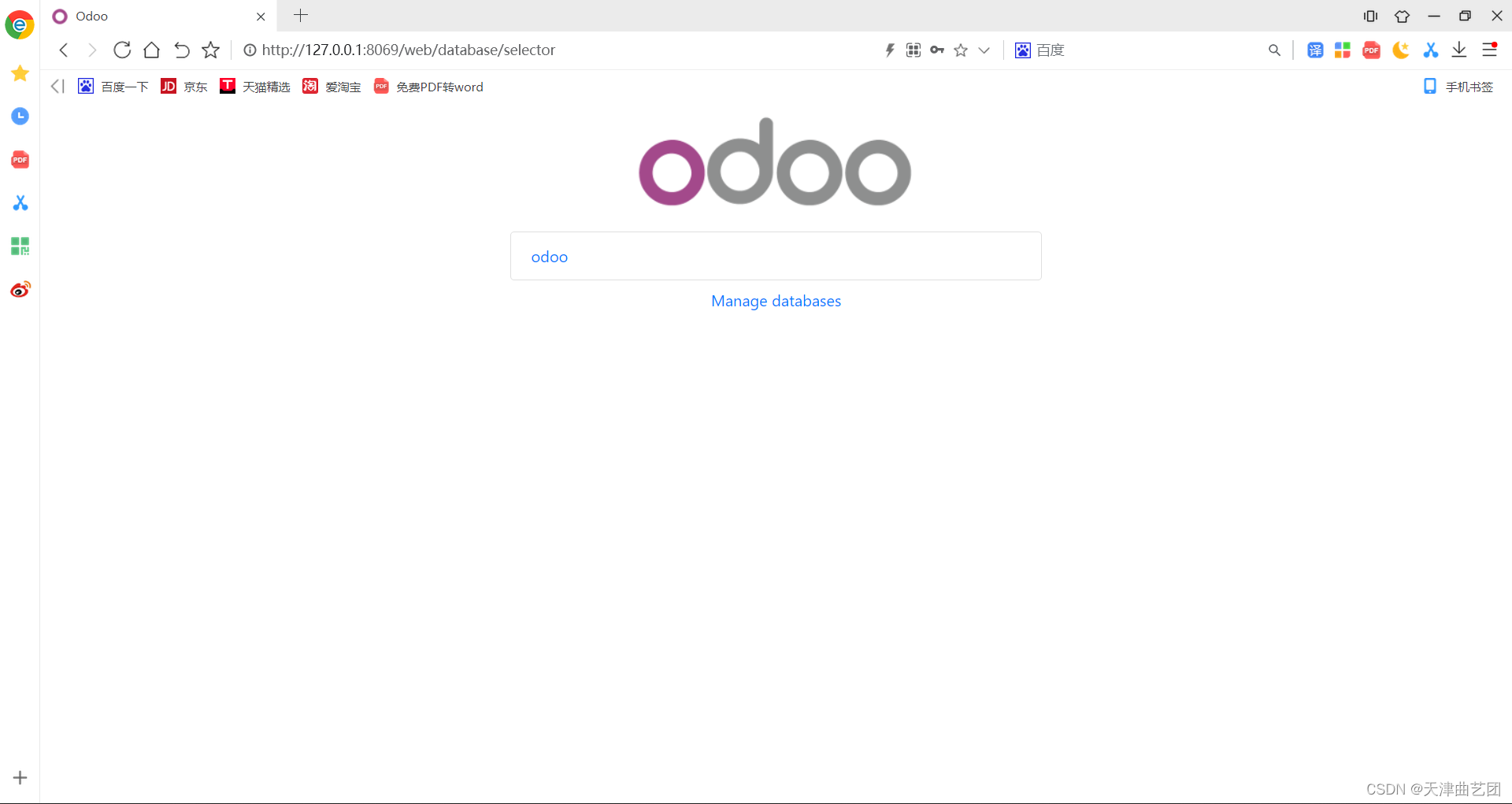The width and height of the screenshot is (1512, 804).
Task: Open the favorites star in the sidebar
Action: click(19, 73)
